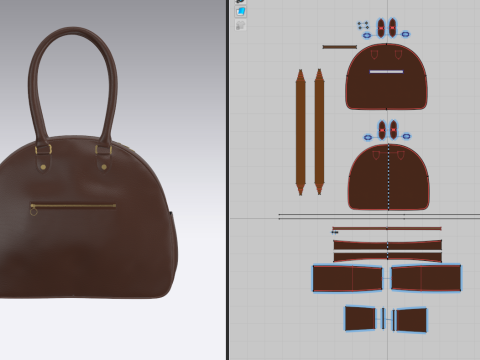The image size is (480, 360).
Task: Click the right gold rivet on the 3D bag
Action: pyautogui.click(x=104, y=167)
